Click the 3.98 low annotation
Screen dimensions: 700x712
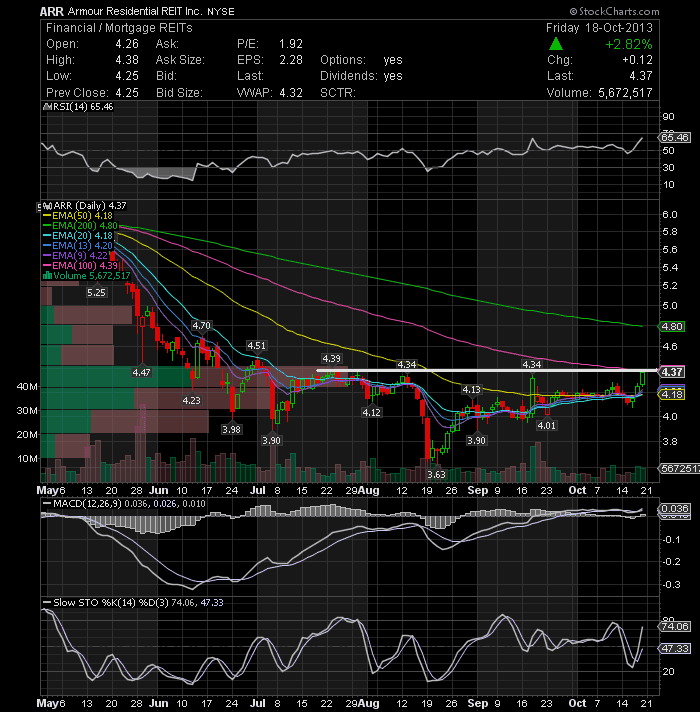click(232, 429)
